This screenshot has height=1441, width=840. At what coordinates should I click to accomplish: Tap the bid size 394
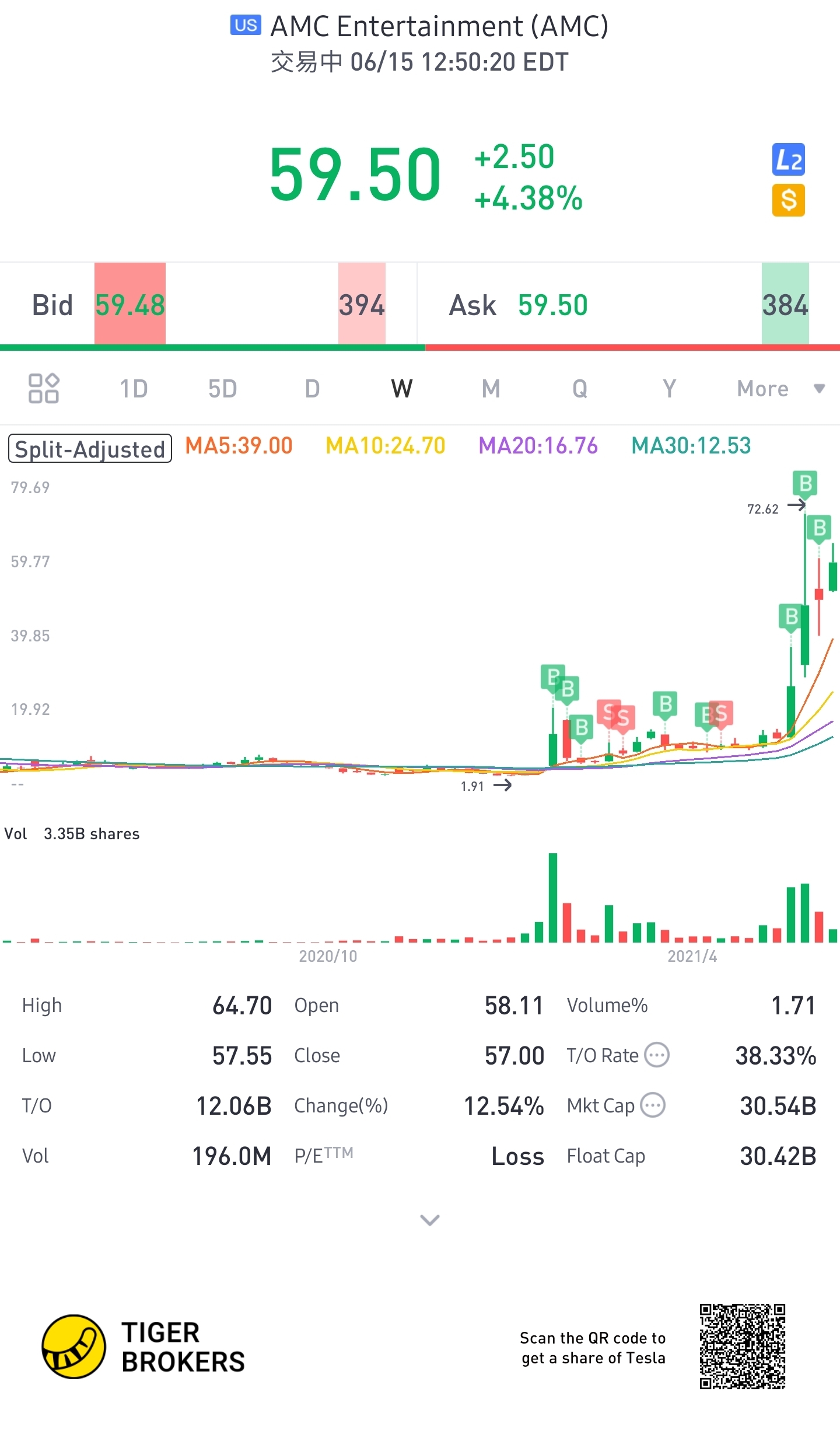362,305
